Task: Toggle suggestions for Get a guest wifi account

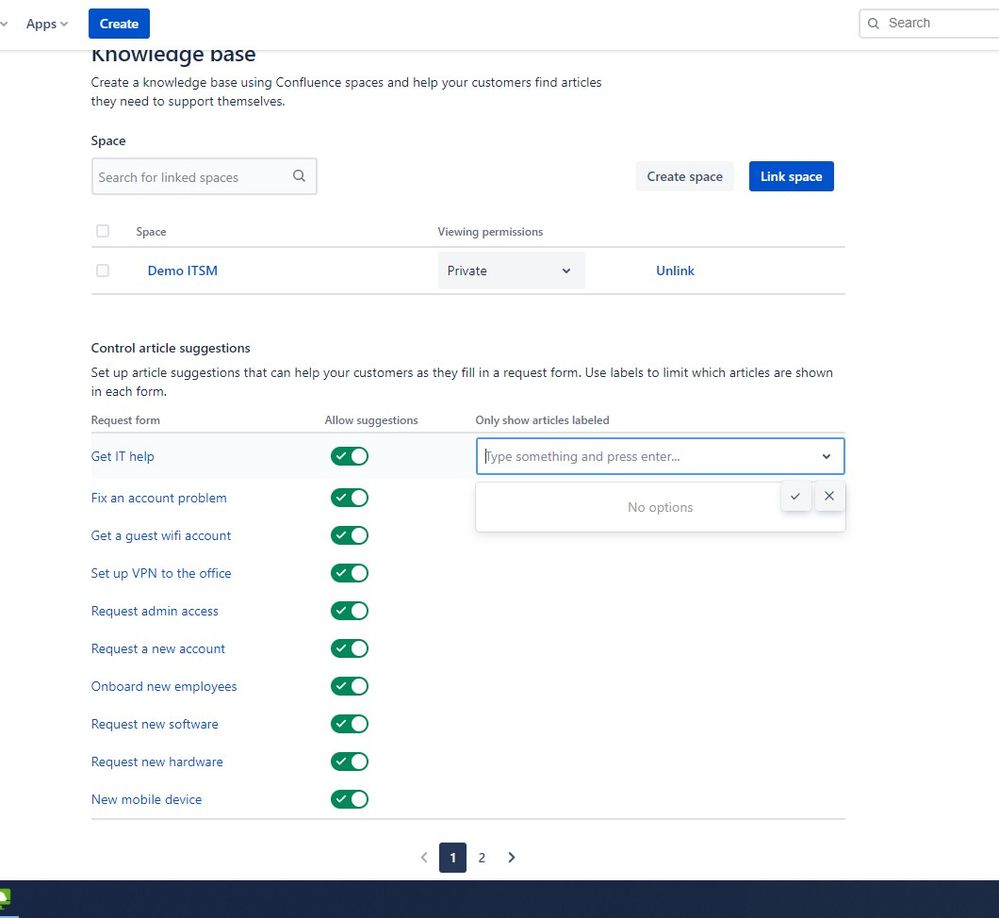Action: point(349,535)
